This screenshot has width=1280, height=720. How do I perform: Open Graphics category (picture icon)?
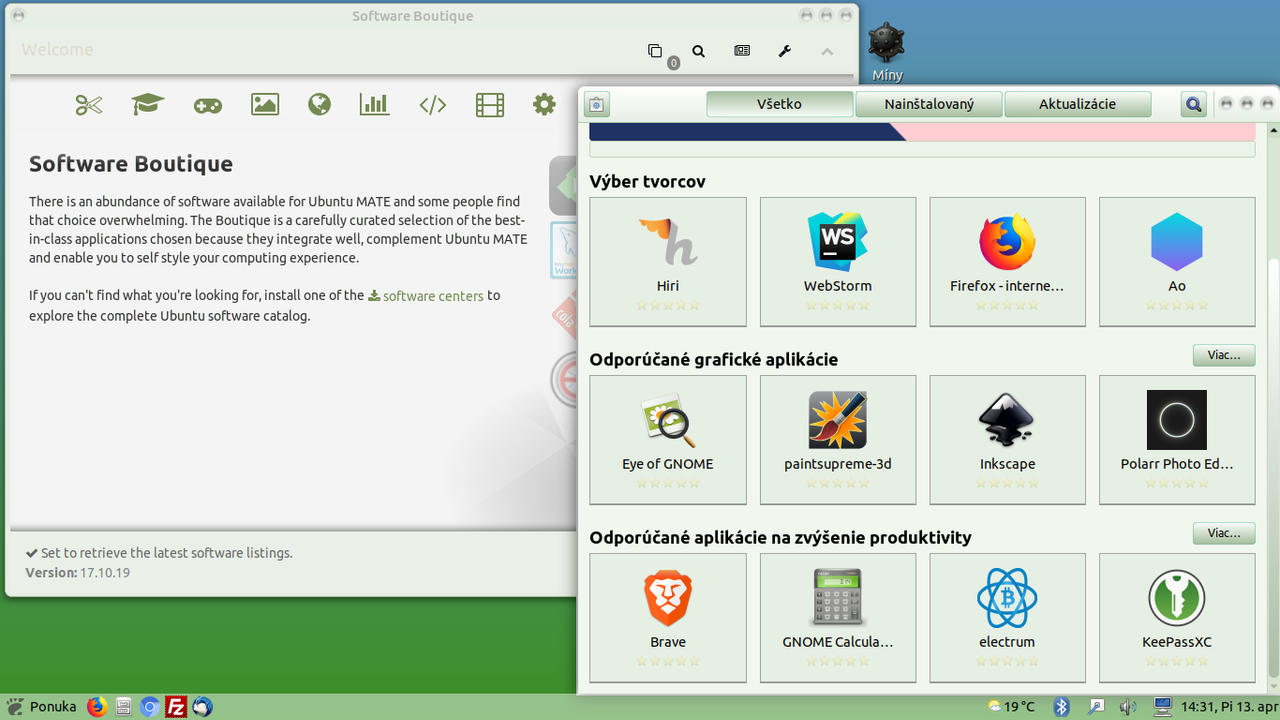tap(265, 105)
